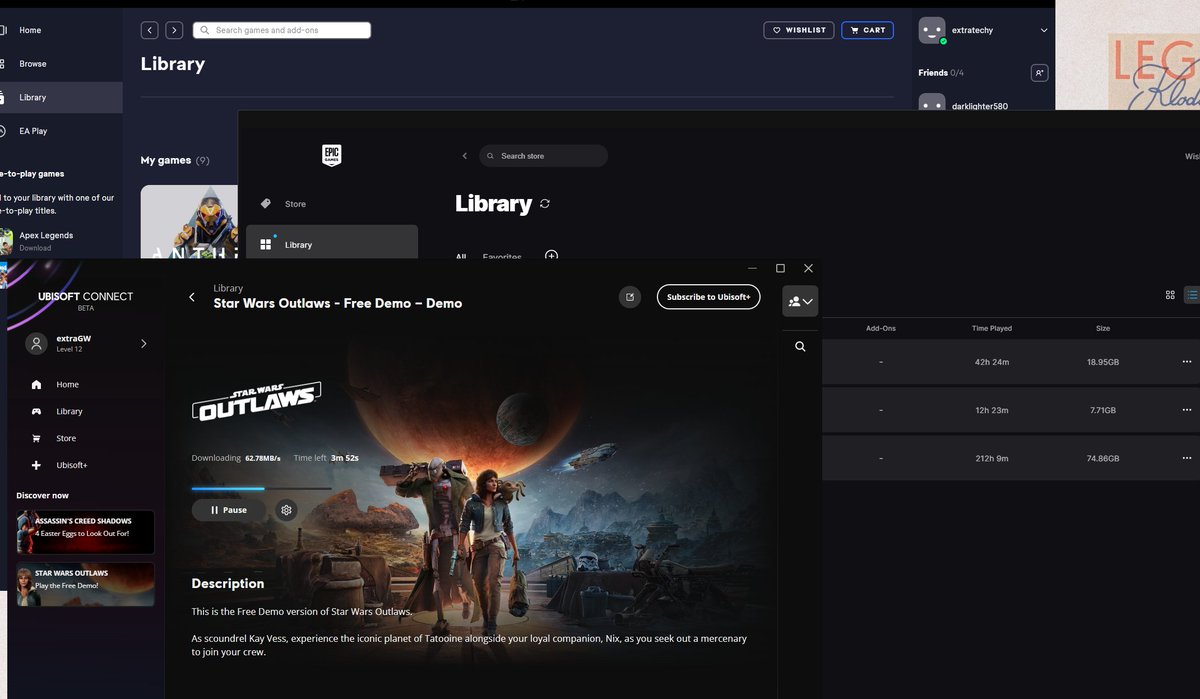
Task: Click the Size column header
Action: pos(1102,328)
